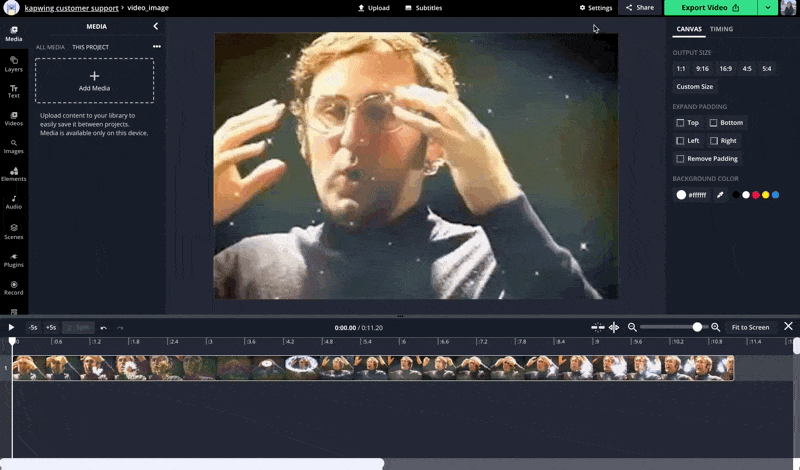Viewport: 800px width, 470px height.
Task: Open the Audio sidebar panel
Action: click(14, 203)
